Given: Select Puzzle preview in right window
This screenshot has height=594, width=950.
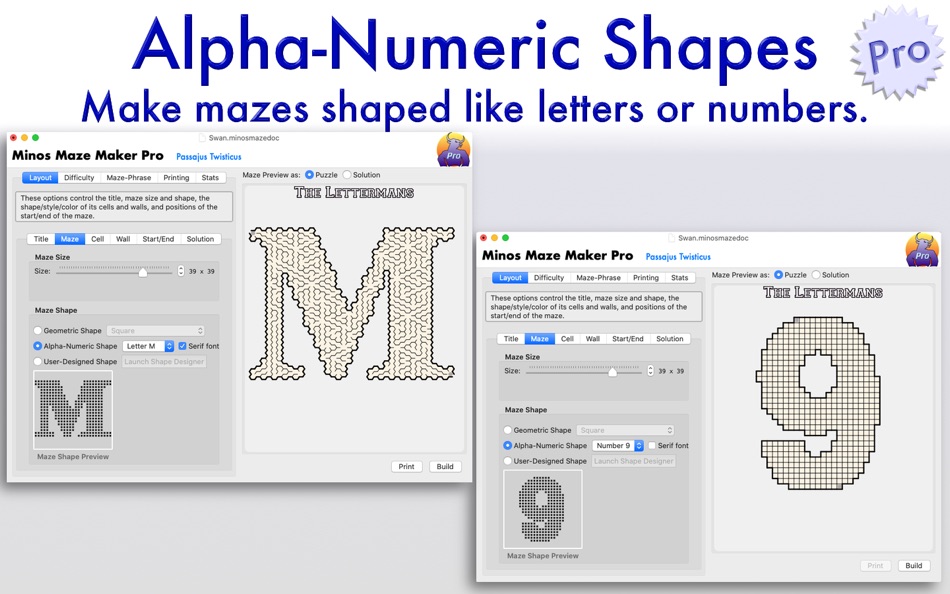Looking at the screenshot, I should (779, 275).
